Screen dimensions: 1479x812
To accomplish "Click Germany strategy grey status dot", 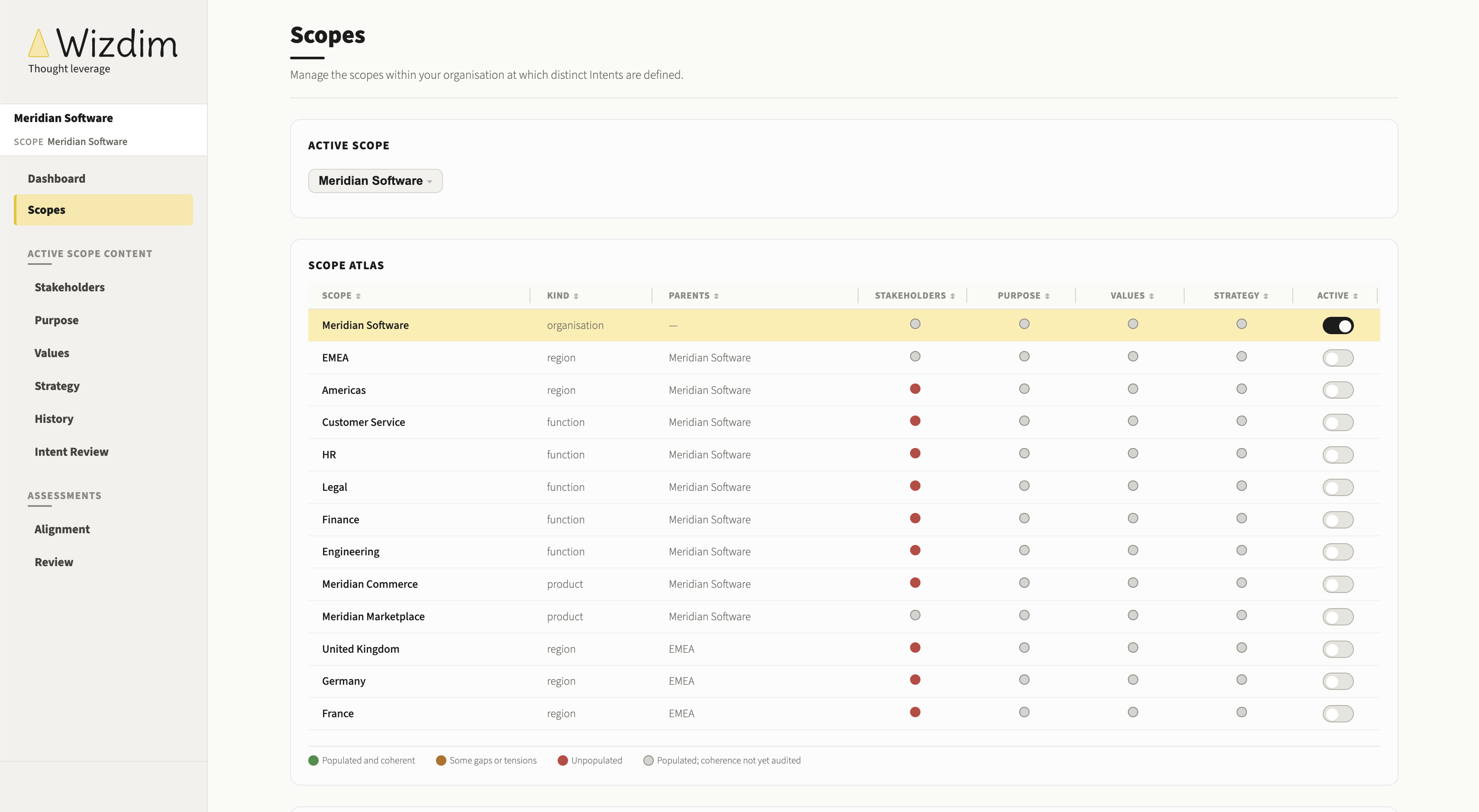I will point(1241,680).
